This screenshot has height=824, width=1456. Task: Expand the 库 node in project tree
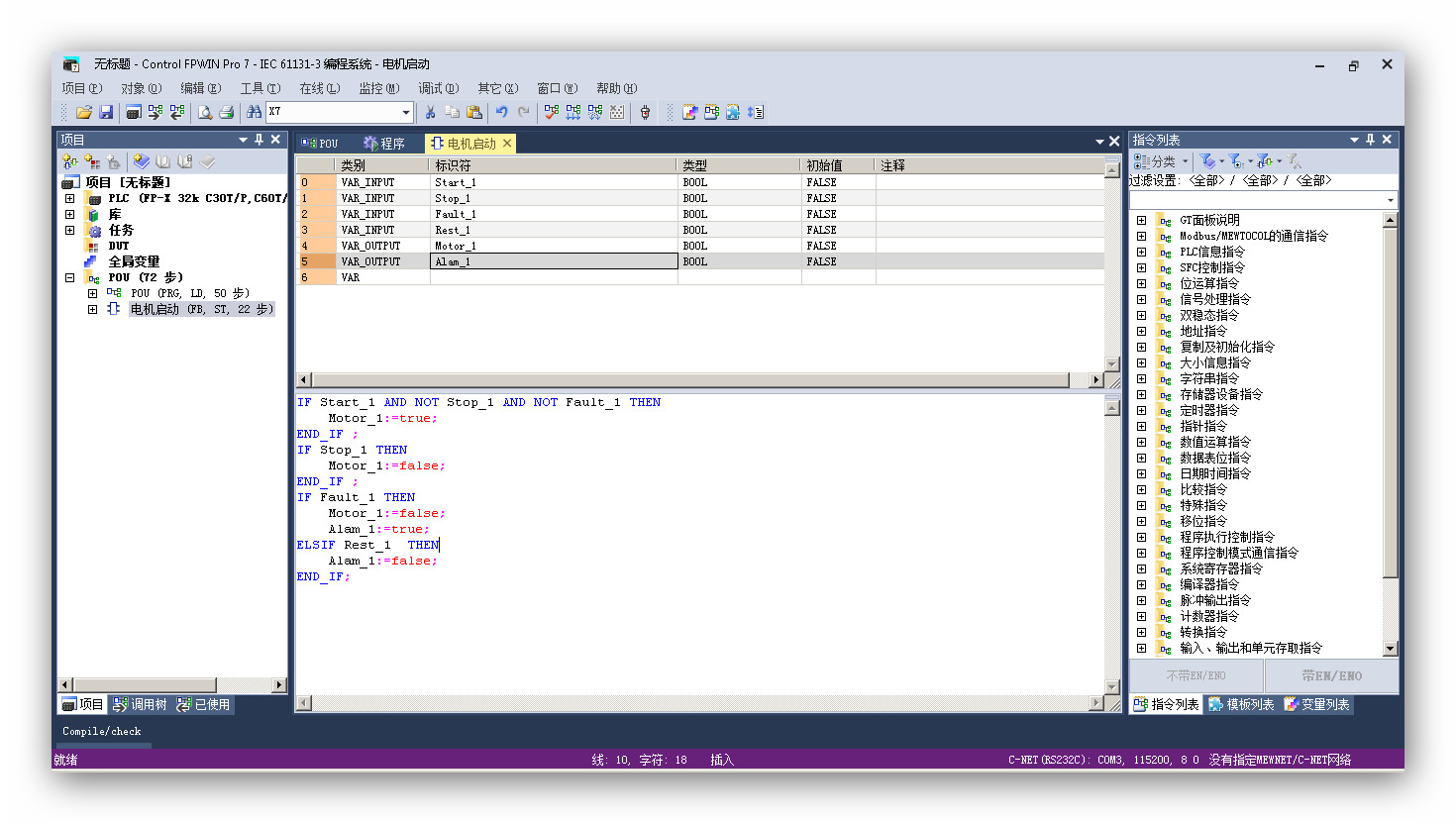pyautogui.click(x=69, y=214)
